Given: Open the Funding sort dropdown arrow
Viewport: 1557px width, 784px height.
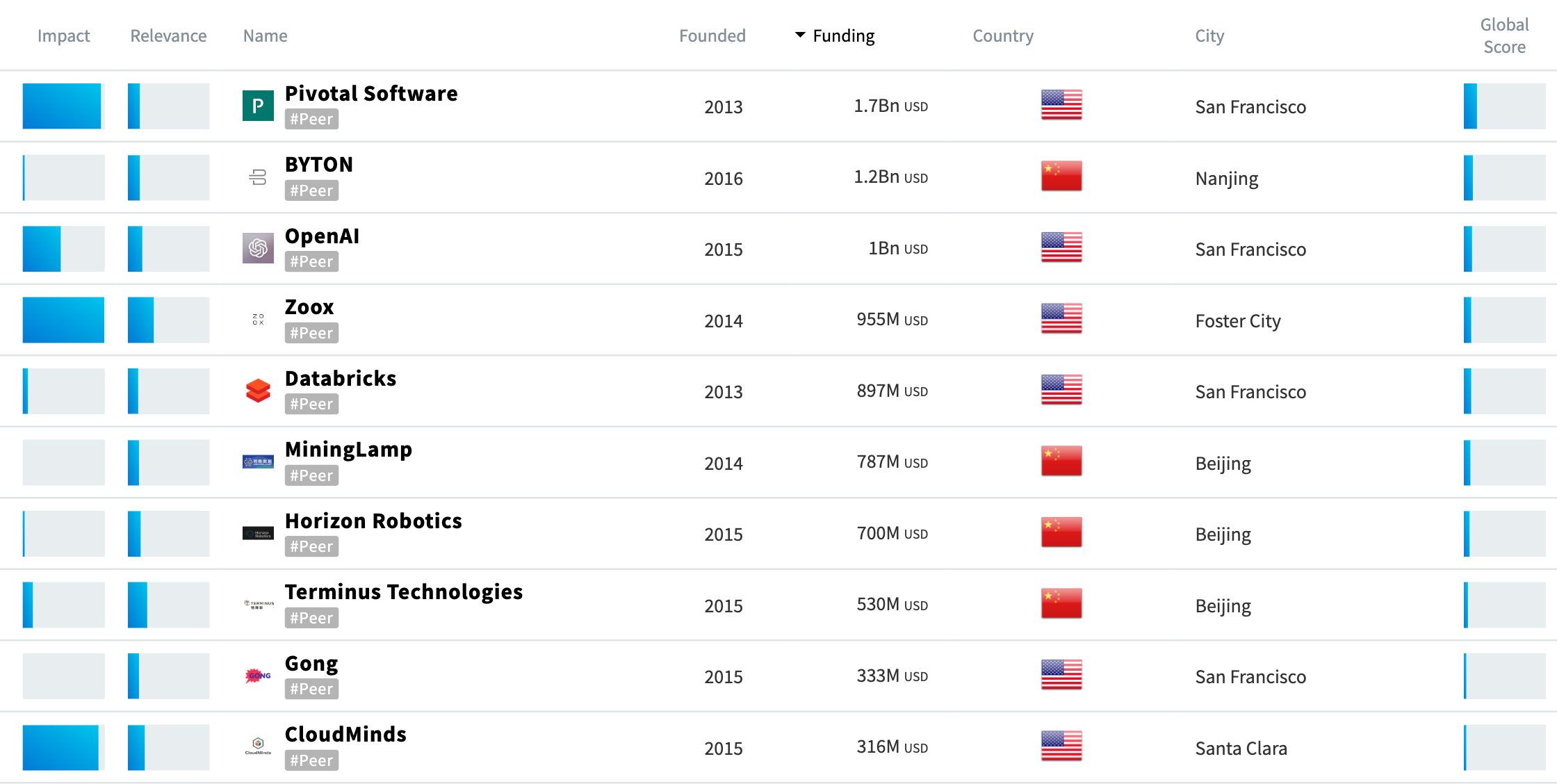Looking at the screenshot, I should (798, 35).
